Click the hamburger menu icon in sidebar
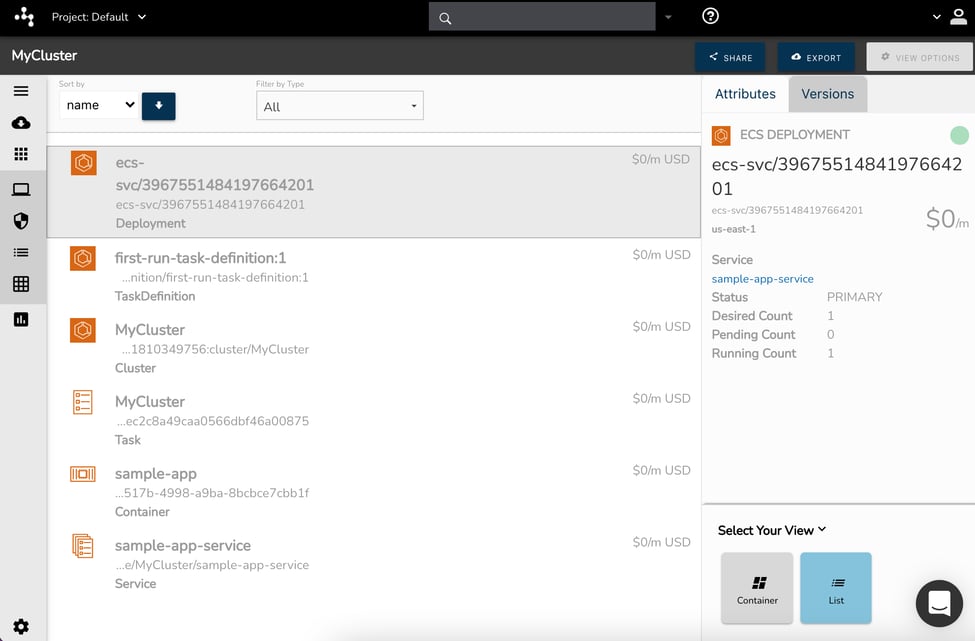 (x=21, y=91)
